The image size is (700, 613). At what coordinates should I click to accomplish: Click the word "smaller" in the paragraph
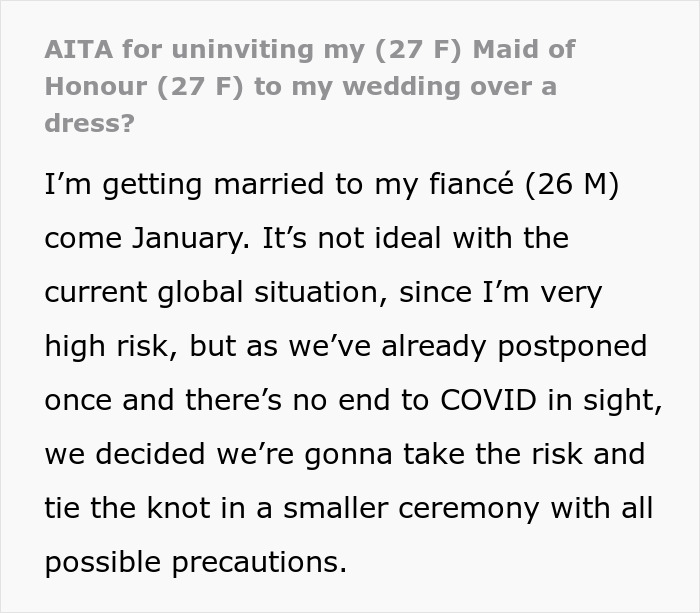coord(336,508)
